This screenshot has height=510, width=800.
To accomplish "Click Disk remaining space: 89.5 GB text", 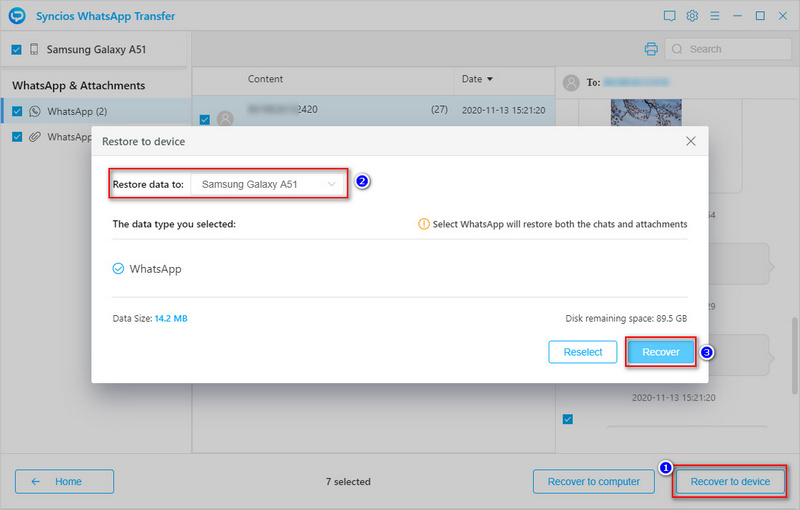I will (626, 318).
